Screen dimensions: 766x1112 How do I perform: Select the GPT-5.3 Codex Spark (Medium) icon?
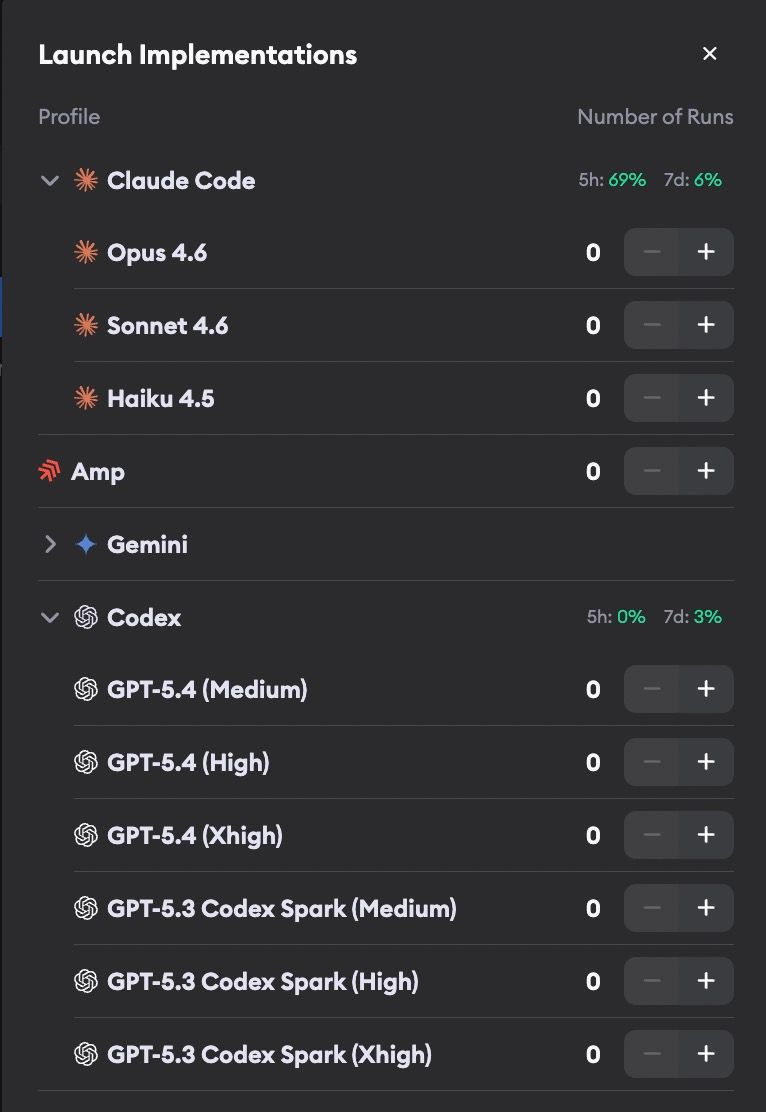coord(85,908)
